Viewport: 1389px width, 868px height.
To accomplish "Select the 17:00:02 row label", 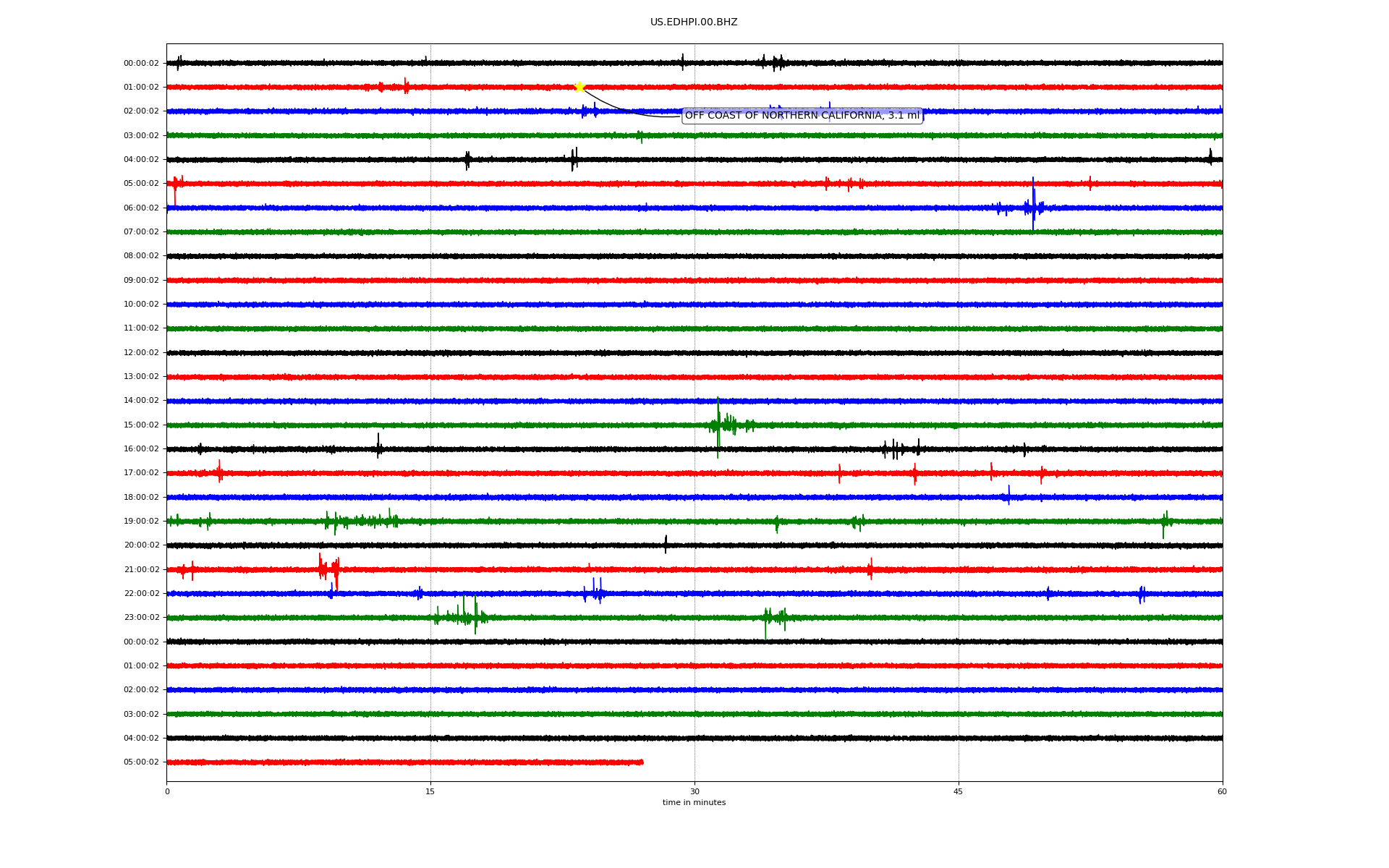I will coord(141,473).
